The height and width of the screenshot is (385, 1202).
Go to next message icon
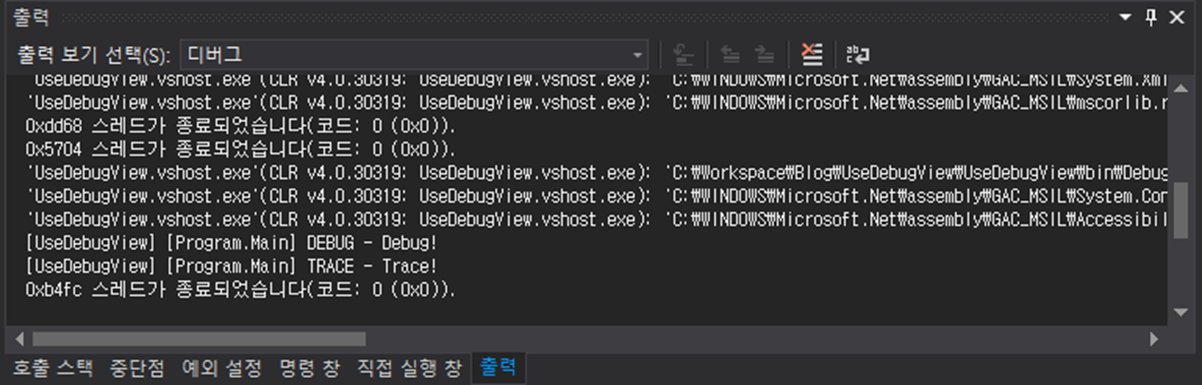(764, 54)
